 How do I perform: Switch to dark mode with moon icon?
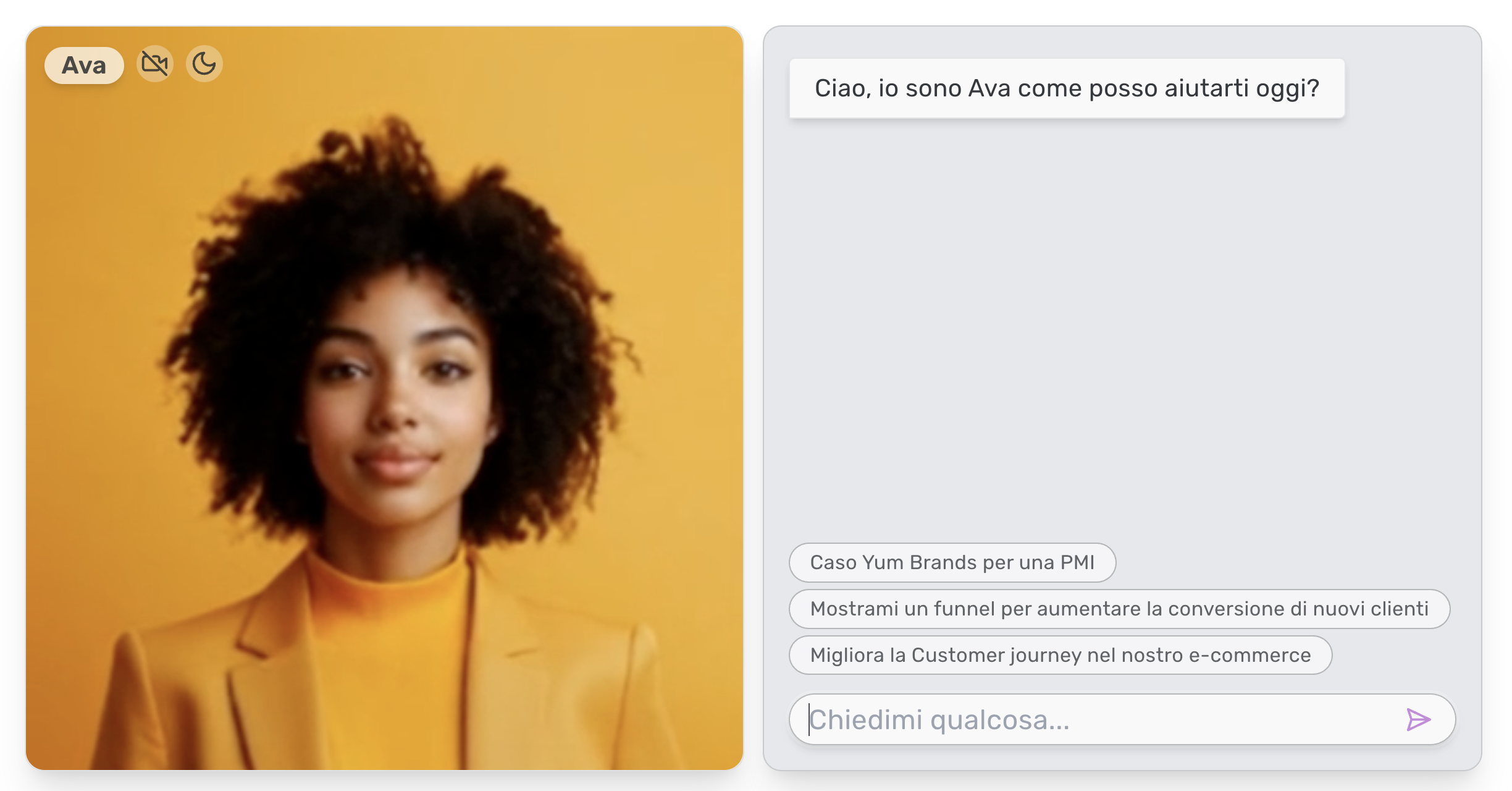(204, 64)
